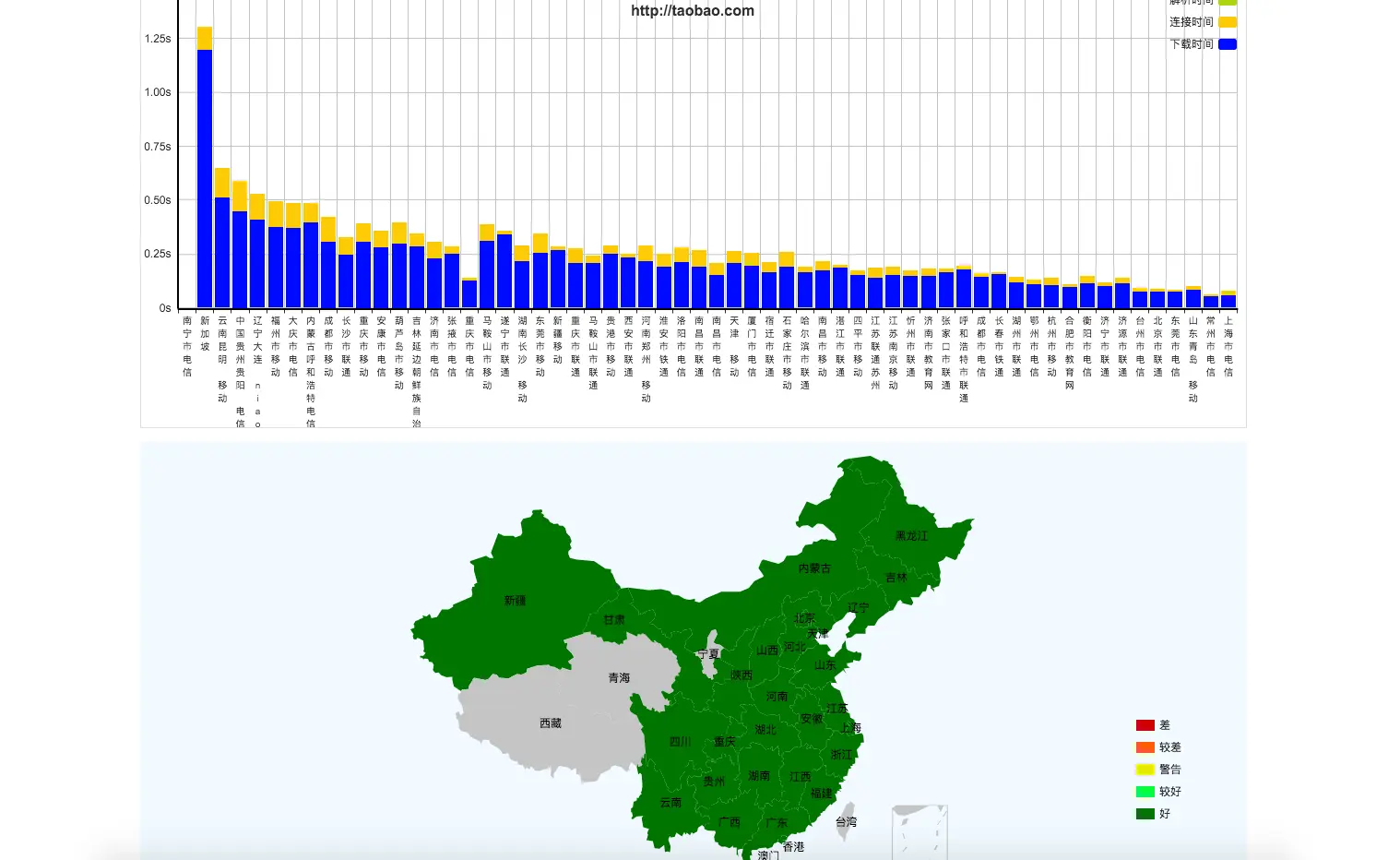Select 湖南 province on the map
This screenshot has height=860, width=1400.
[x=759, y=776]
